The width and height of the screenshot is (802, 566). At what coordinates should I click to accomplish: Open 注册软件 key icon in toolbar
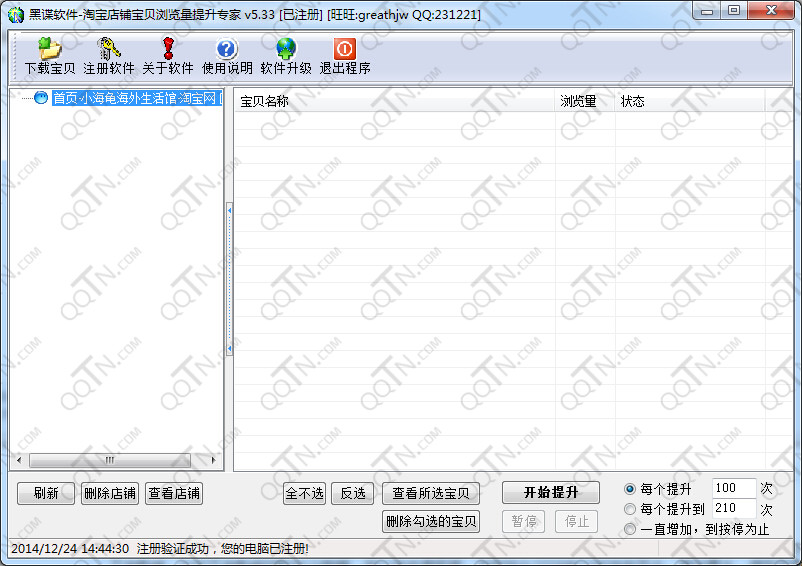[109, 49]
